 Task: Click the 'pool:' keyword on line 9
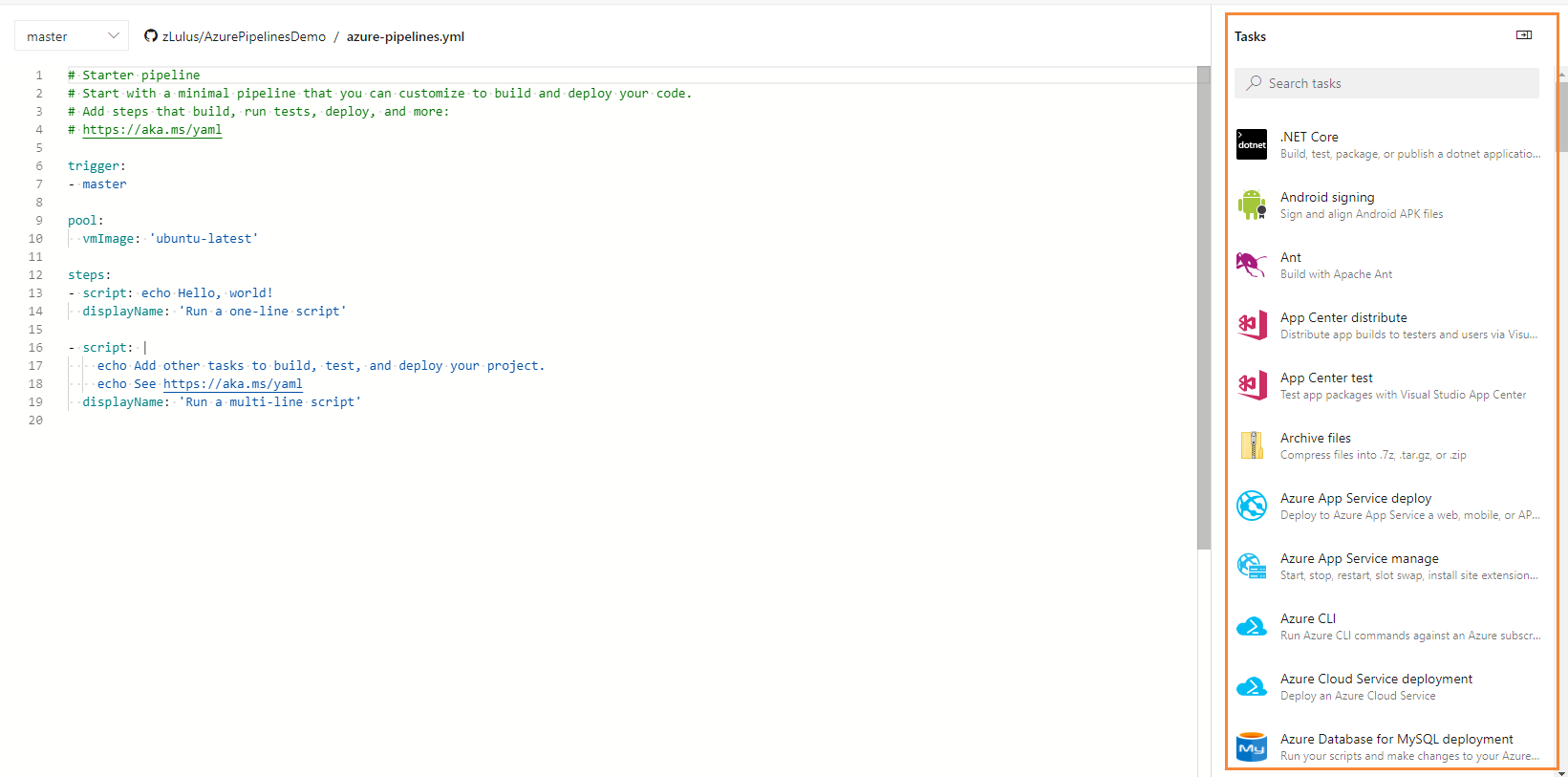(86, 221)
